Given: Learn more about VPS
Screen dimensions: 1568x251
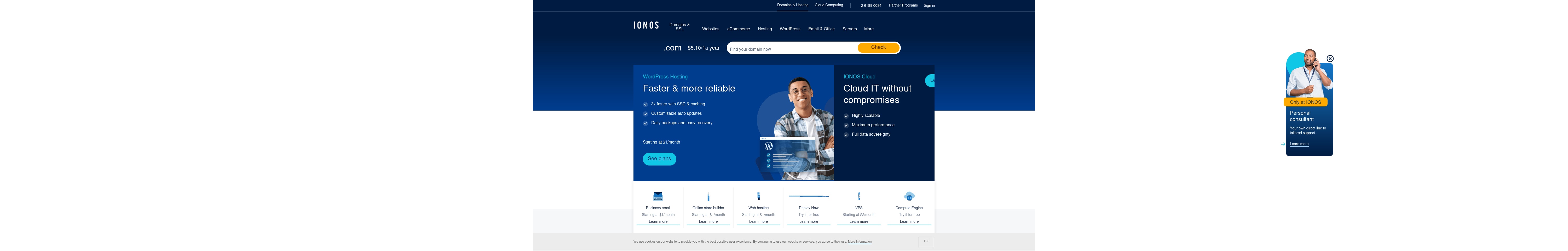Looking at the screenshot, I should click(859, 222).
